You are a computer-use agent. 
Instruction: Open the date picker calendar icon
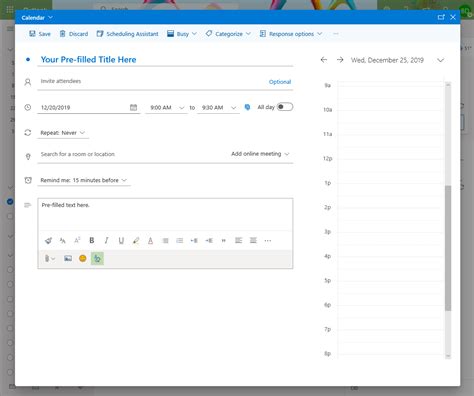pos(133,107)
